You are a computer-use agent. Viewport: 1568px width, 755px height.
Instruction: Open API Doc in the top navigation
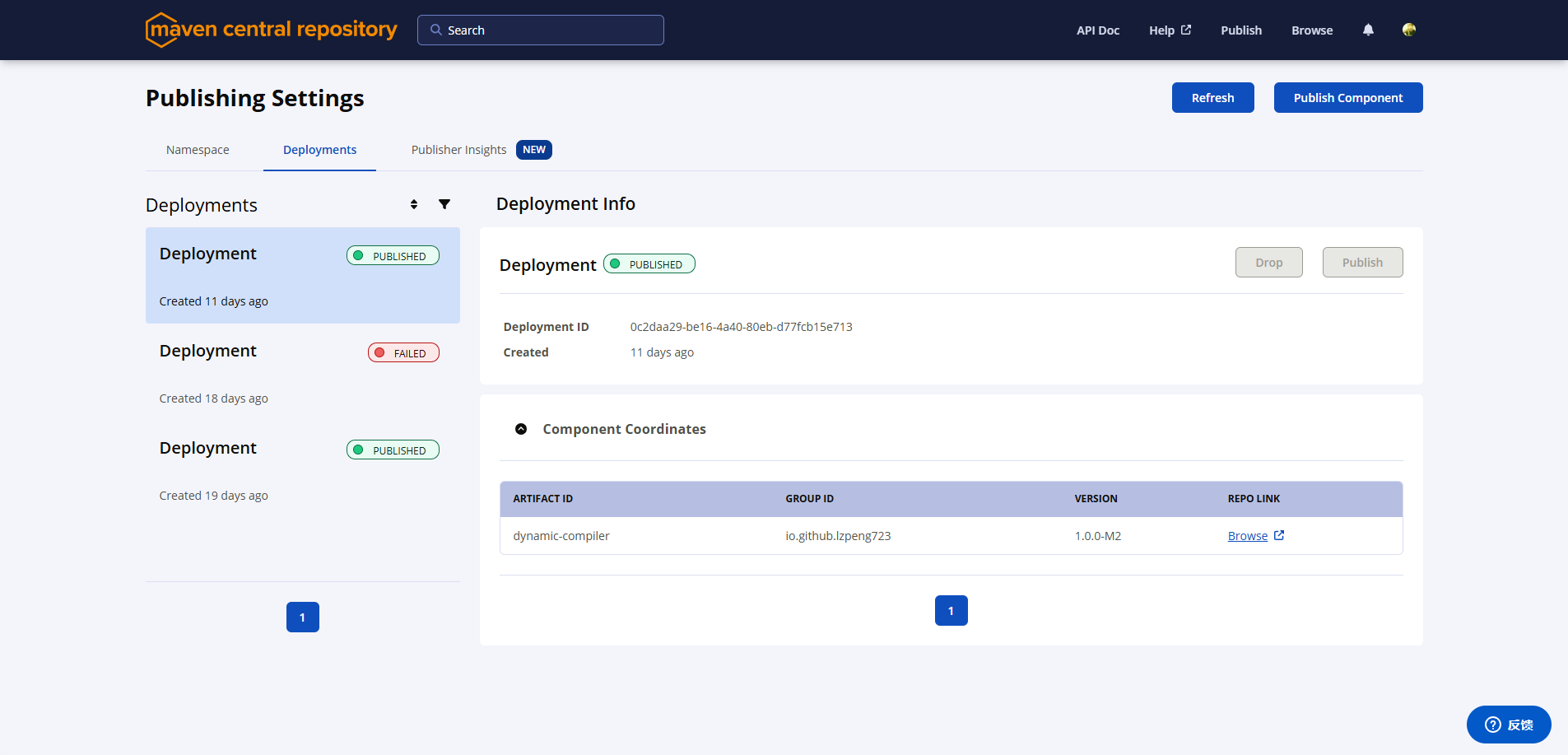tap(1097, 30)
